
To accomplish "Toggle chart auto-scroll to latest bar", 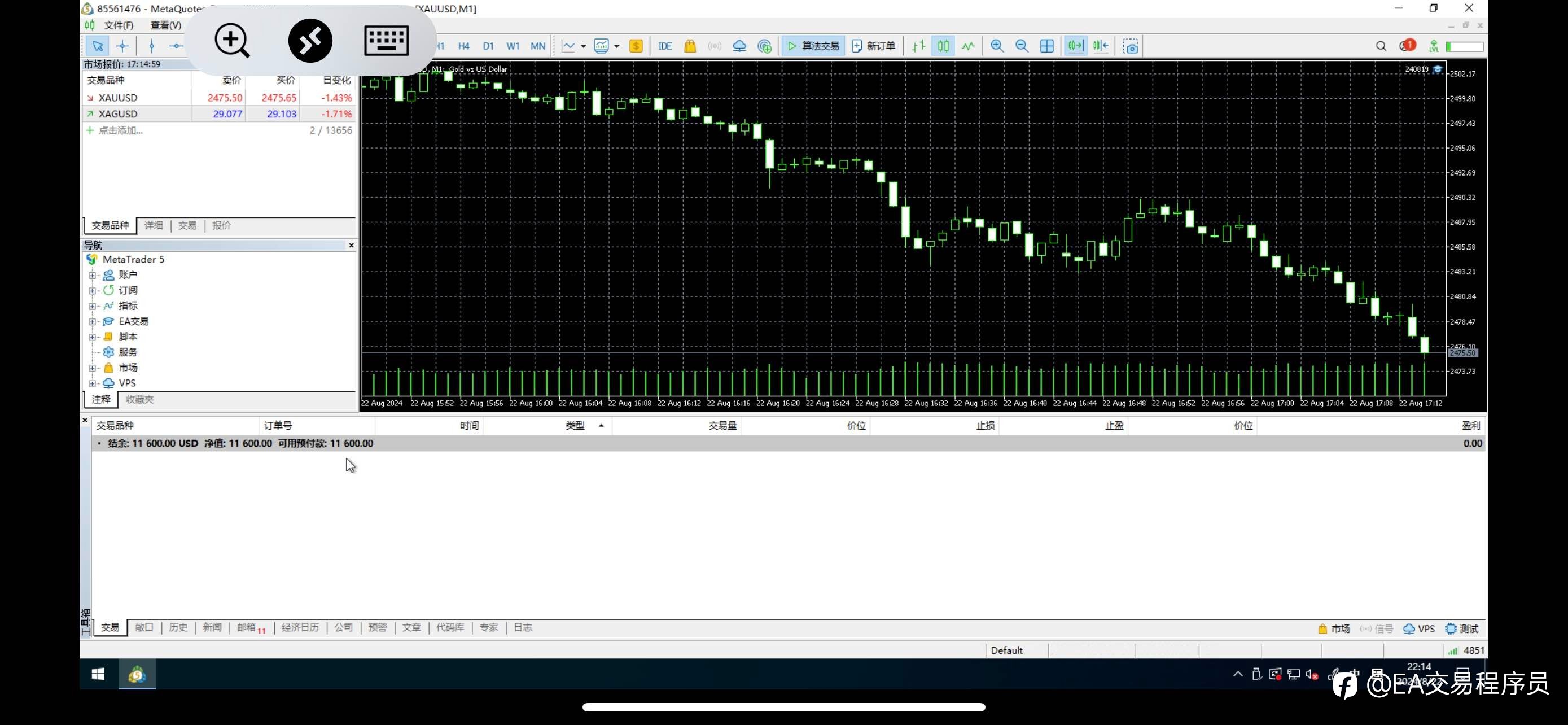I will (x=1076, y=46).
